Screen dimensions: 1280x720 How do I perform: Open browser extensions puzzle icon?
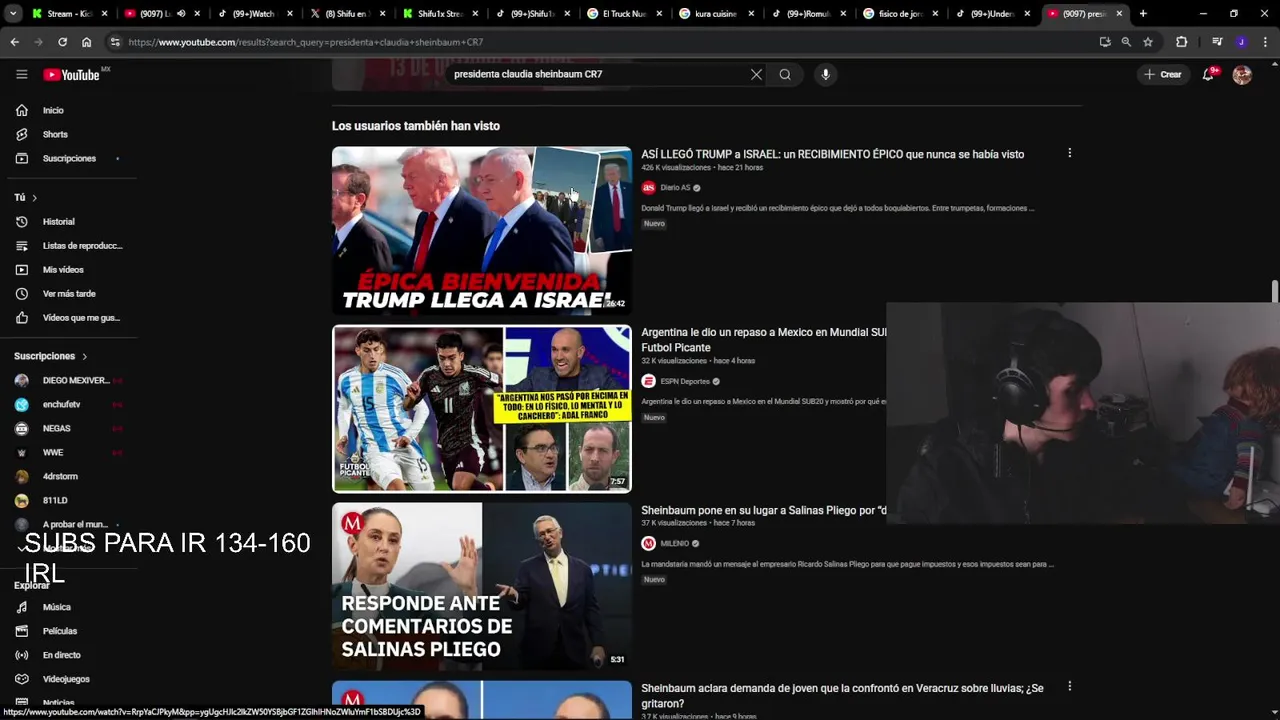point(1181,42)
